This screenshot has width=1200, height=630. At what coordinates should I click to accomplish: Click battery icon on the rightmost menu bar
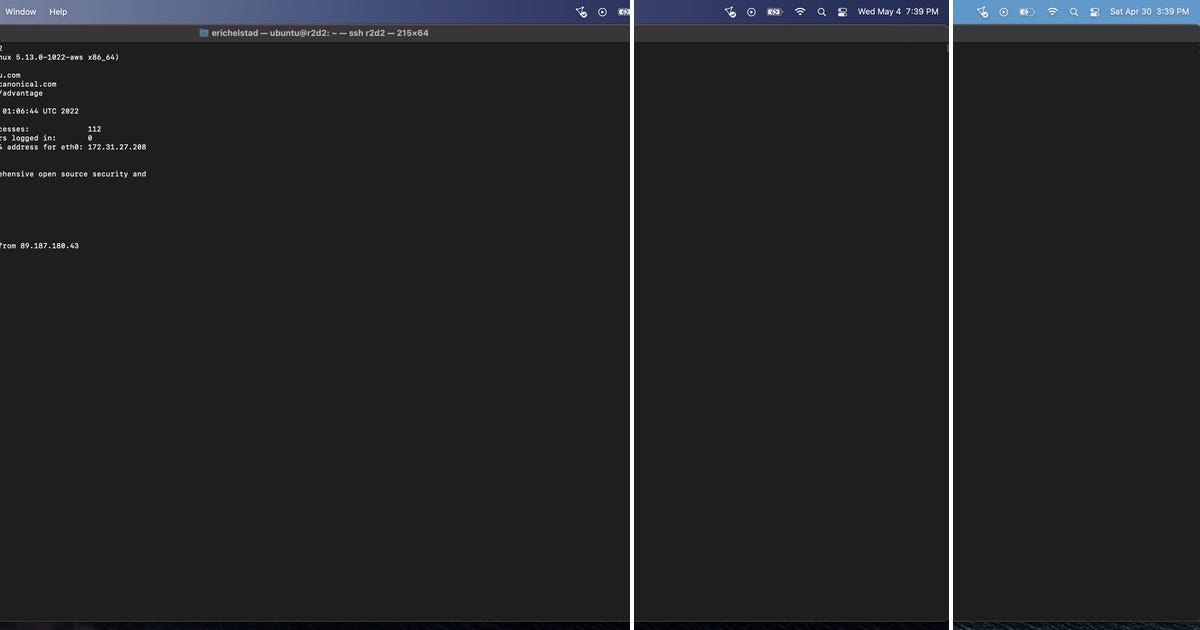coord(1025,11)
